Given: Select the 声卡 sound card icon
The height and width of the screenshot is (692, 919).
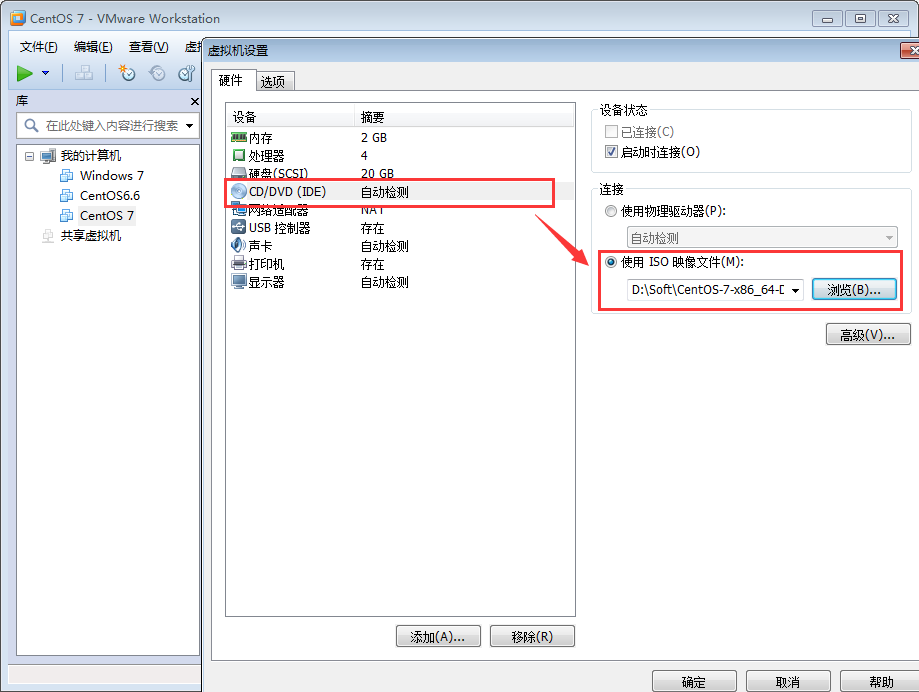Looking at the screenshot, I should tap(239, 246).
